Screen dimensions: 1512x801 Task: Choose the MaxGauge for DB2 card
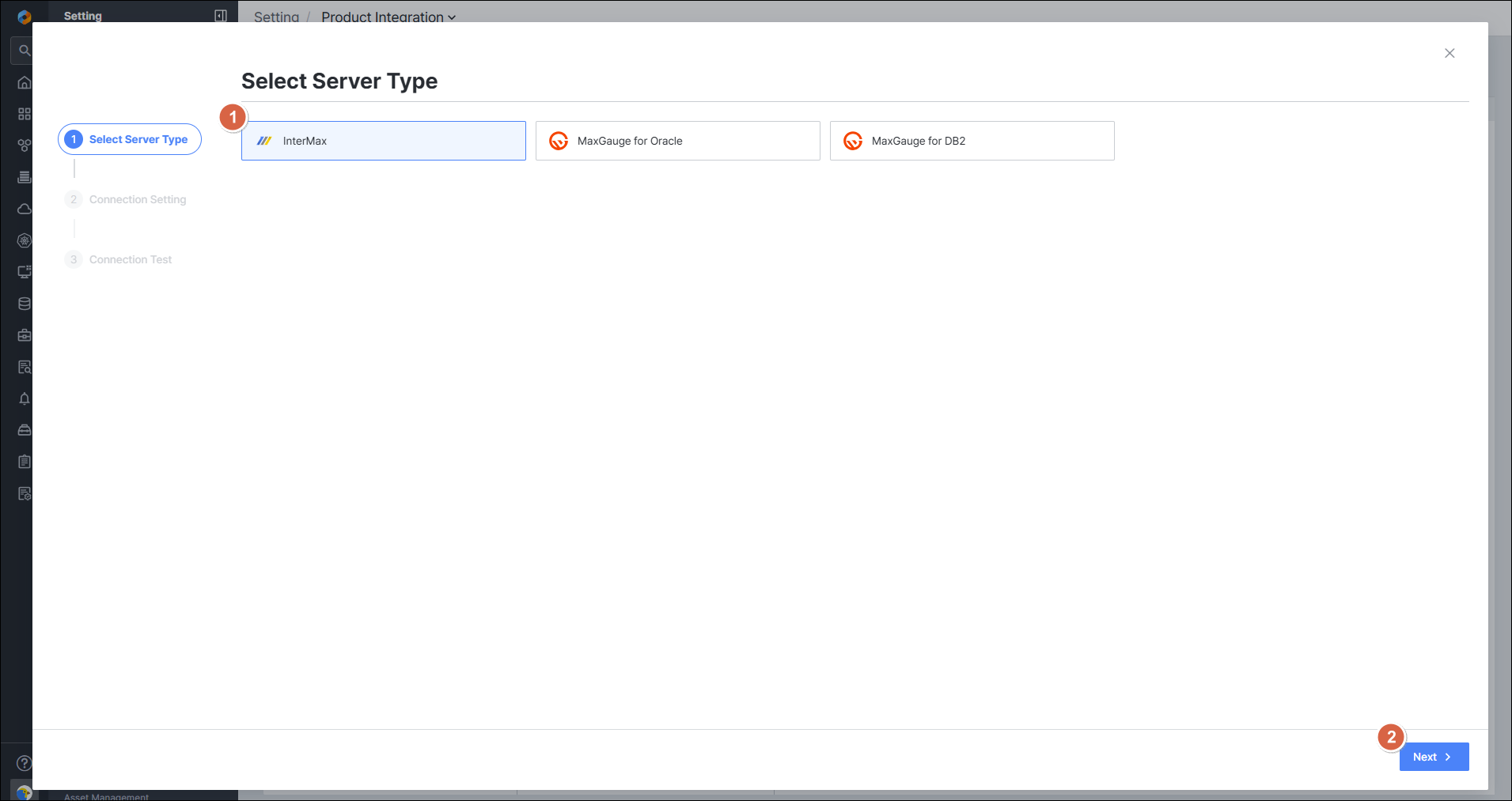[972, 141]
